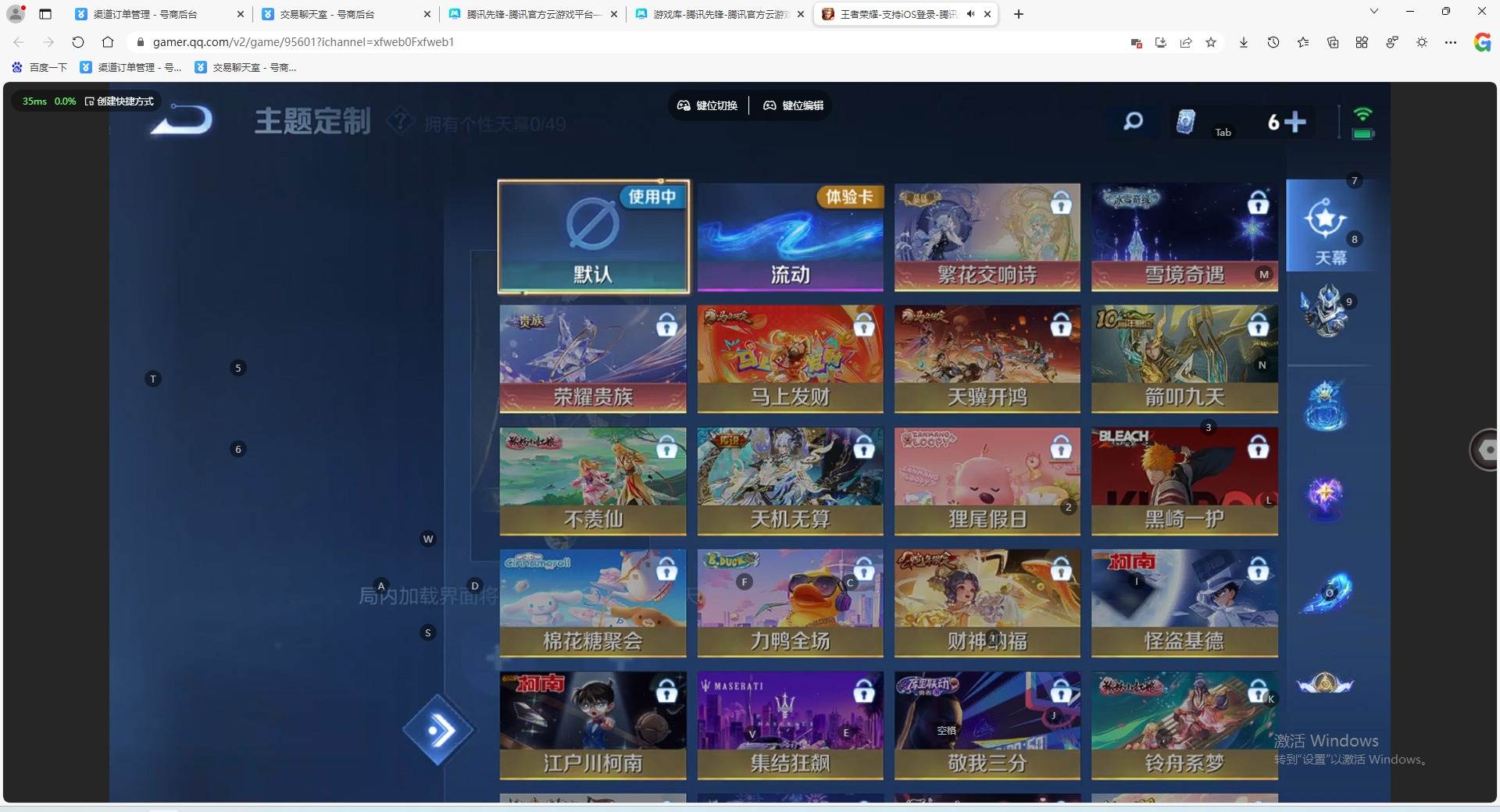Select the 天幕 category in right sidebar
This screenshot has height=812, width=1500.
click(x=1329, y=226)
